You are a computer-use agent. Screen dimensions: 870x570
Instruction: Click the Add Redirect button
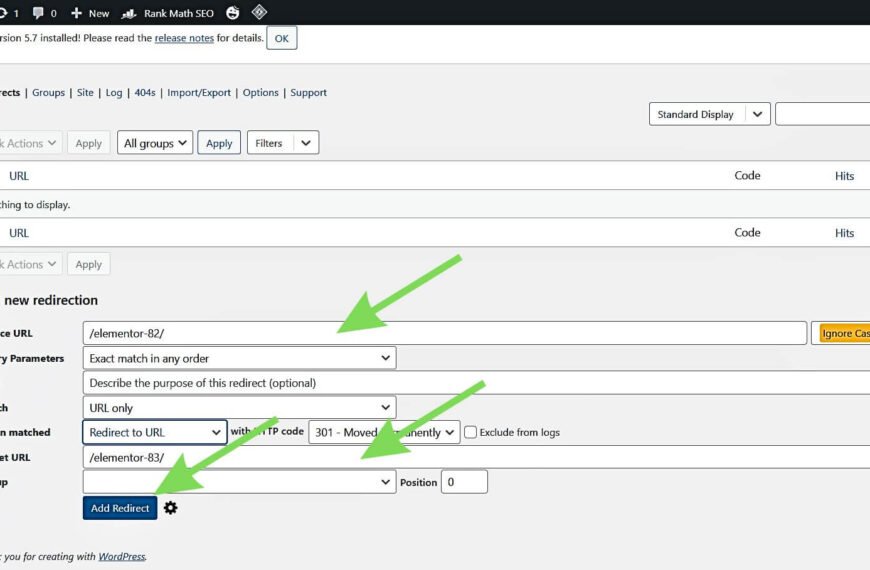click(x=120, y=508)
